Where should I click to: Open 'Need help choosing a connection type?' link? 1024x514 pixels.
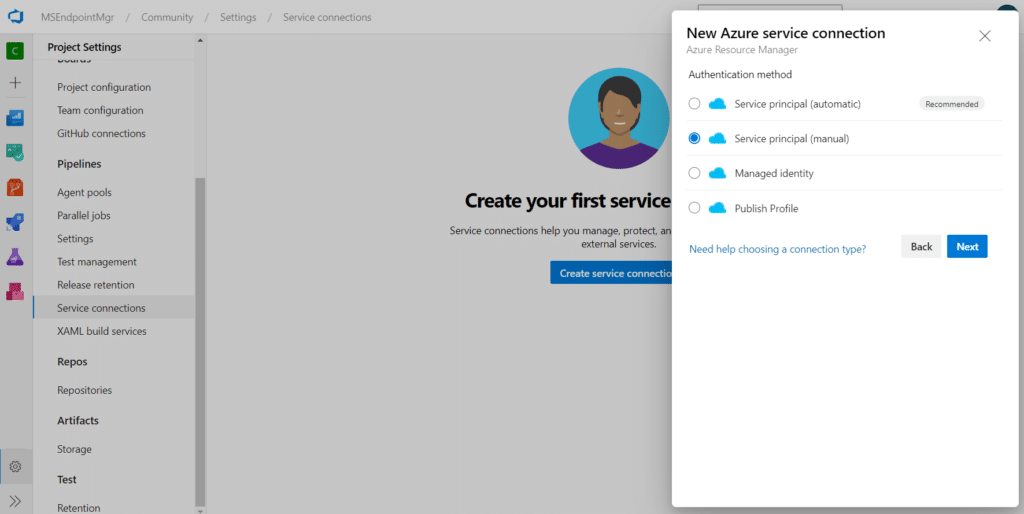pyautogui.click(x=778, y=249)
